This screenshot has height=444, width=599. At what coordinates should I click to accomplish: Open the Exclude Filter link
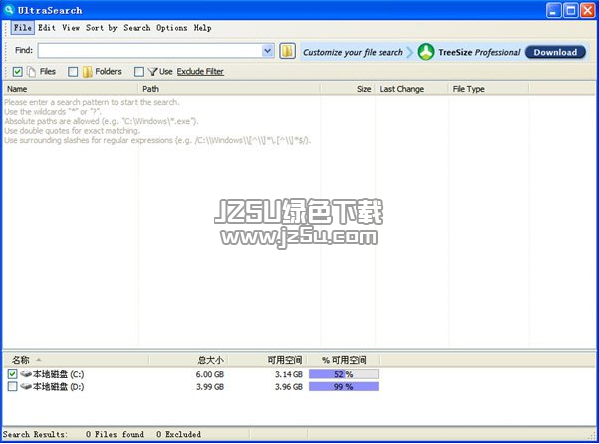point(200,71)
